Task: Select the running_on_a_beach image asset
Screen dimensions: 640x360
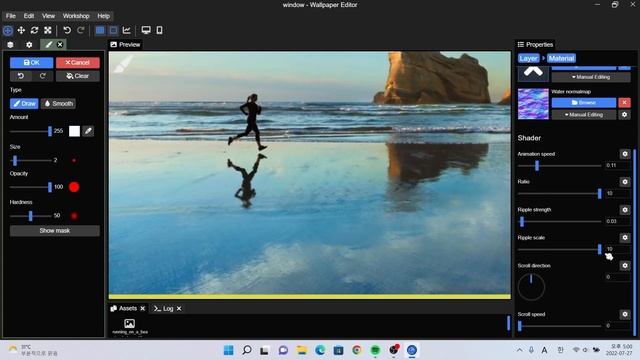Action: click(x=130, y=327)
